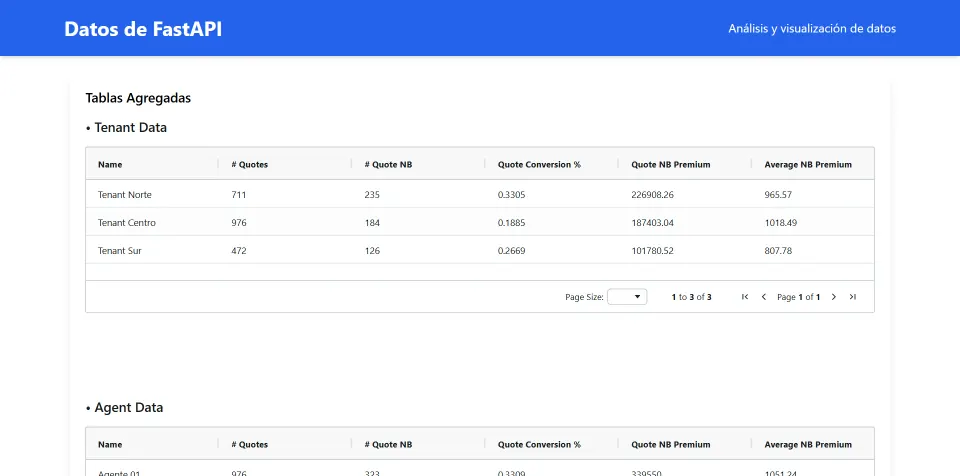Jump to last page of Tenant Data
Screen dimensions: 960x476
pos(852,297)
